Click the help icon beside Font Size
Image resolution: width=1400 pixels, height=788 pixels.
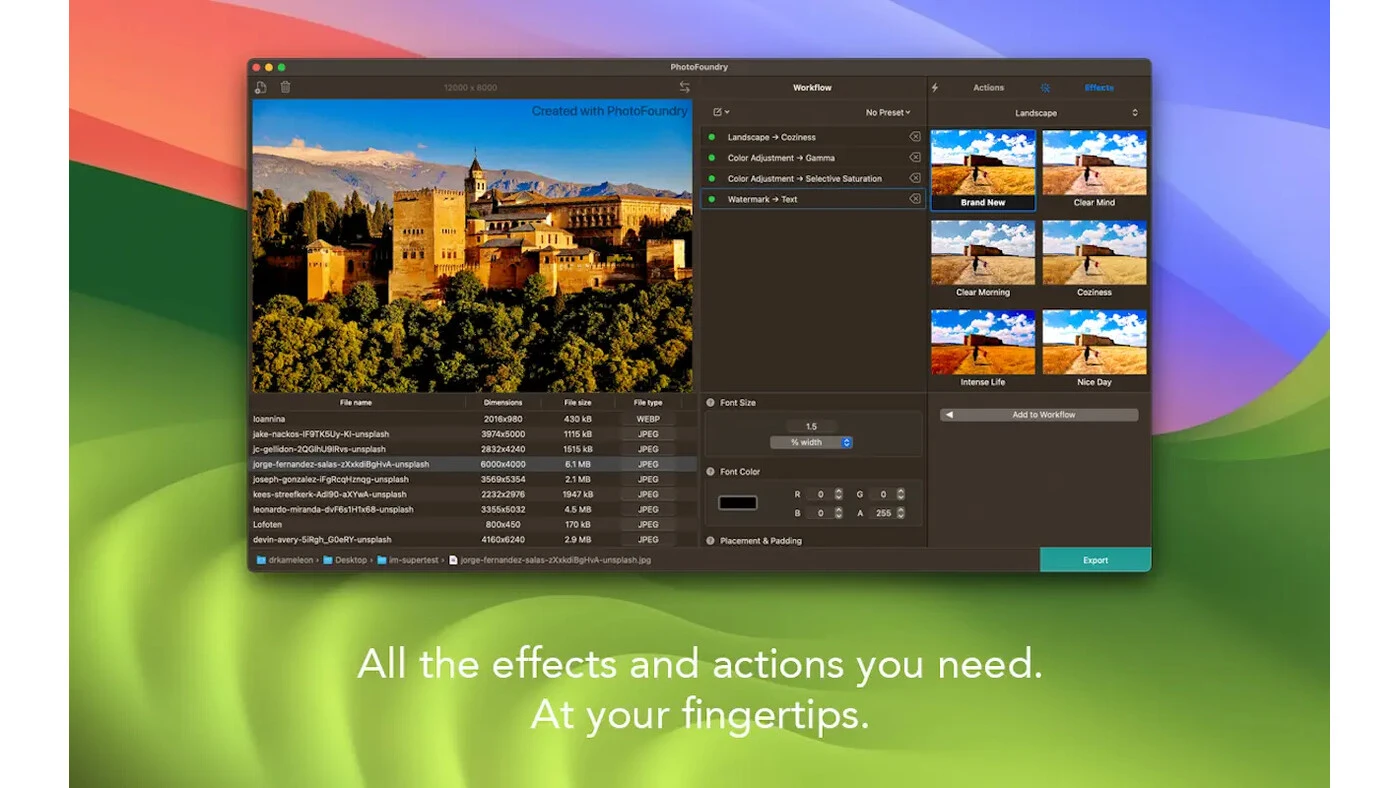710,402
